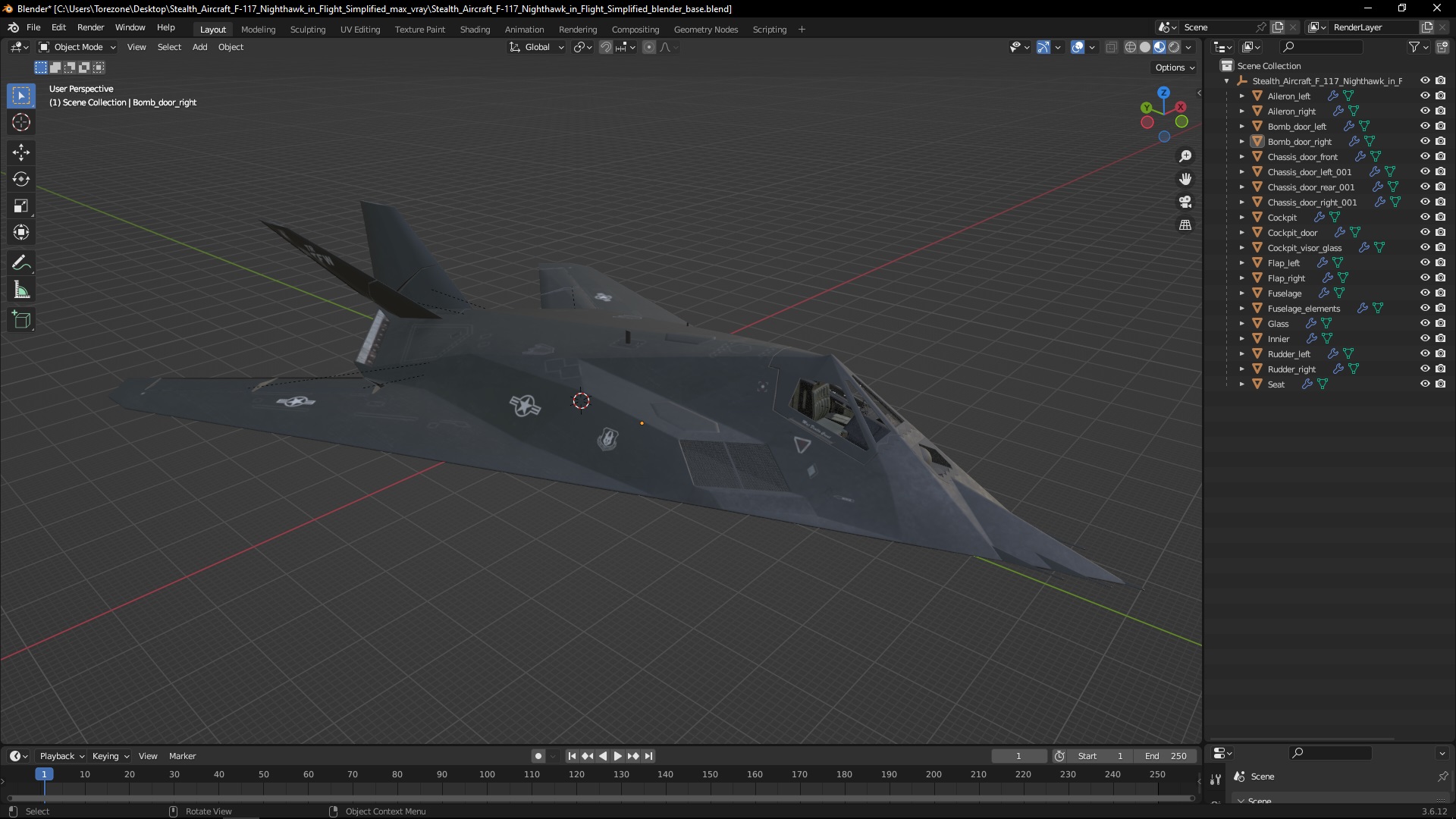Click the Layout workspace tab
This screenshot has width=1456, height=819.
tap(213, 28)
